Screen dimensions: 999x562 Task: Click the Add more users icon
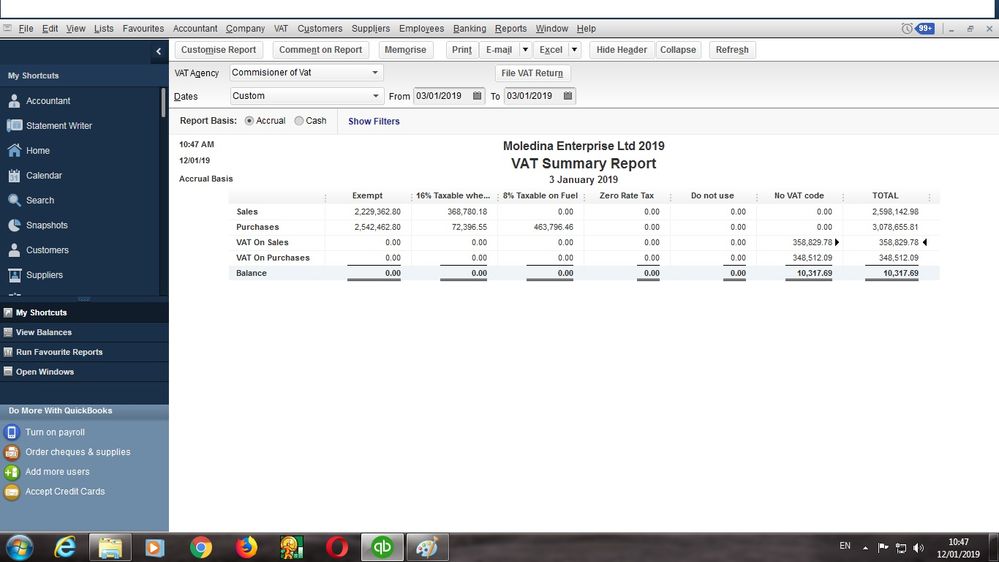[11, 472]
